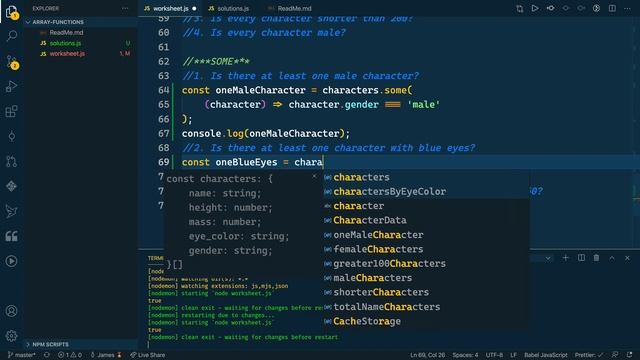Image resolution: width=640 pixels, height=360 pixels.
Task: Click the Ln 69, Col 26 indicator
Action: [x=427, y=355]
